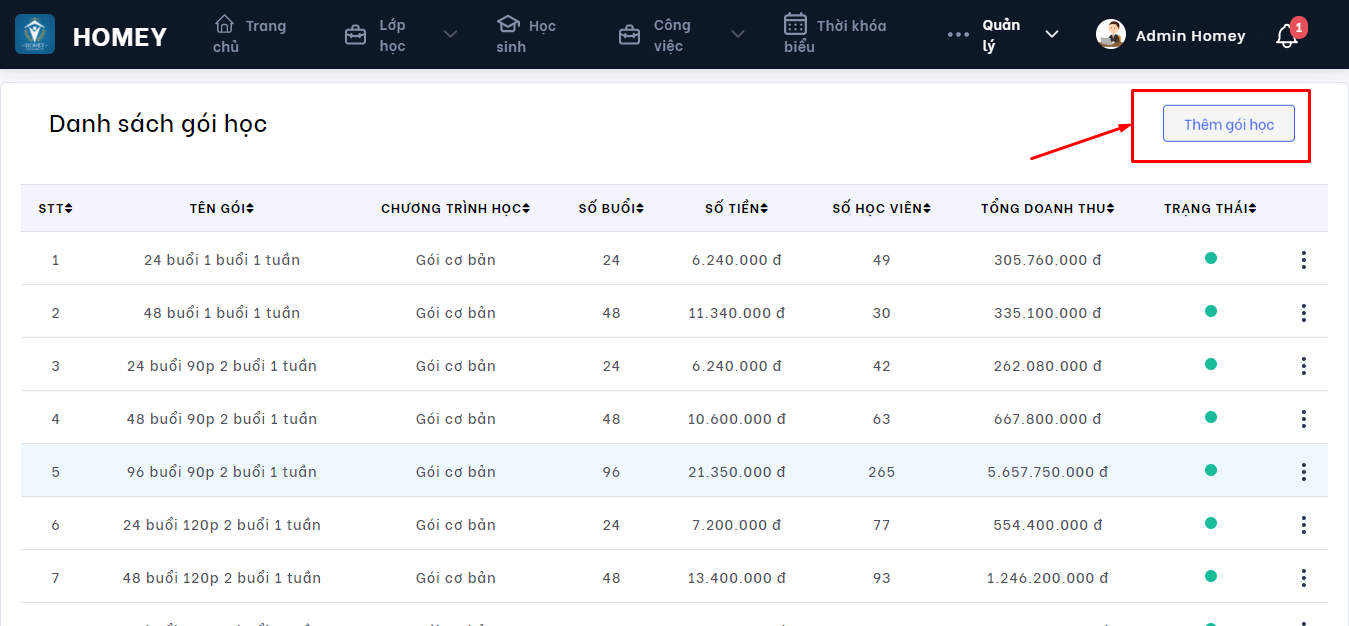Click the green status dot in row 7
The image size is (1349, 626).
click(1210, 576)
